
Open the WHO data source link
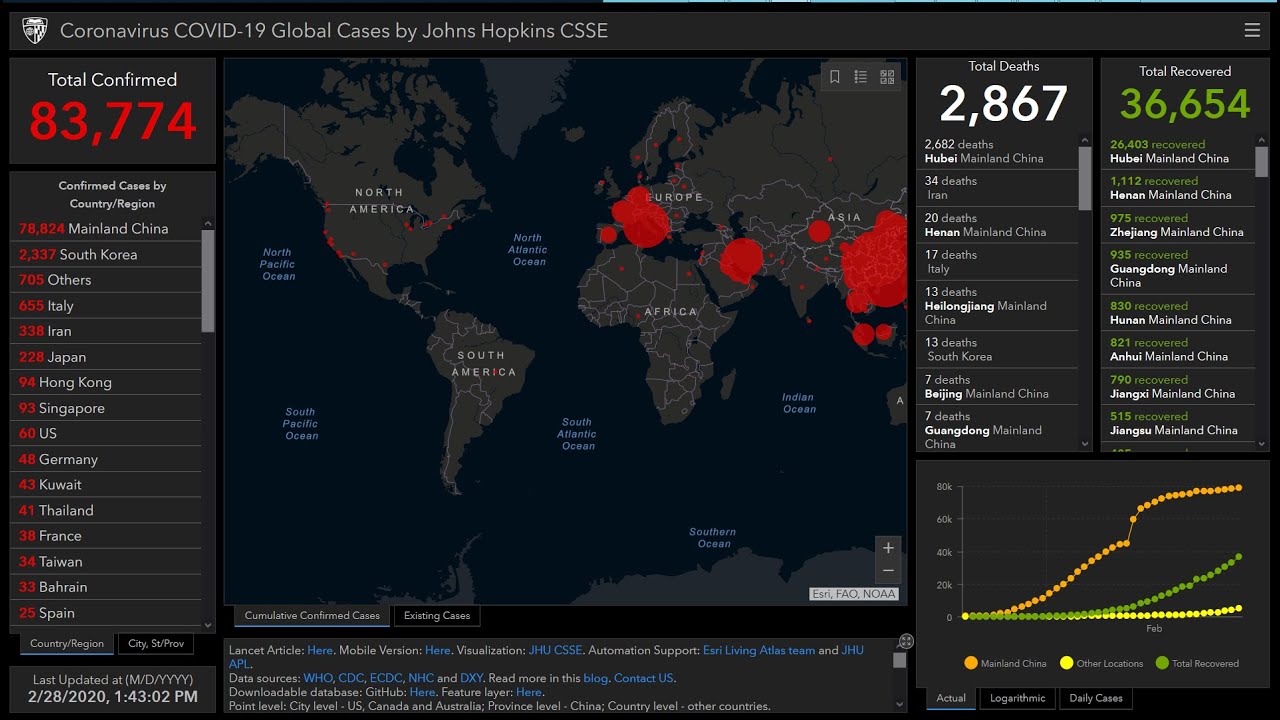click(x=319, y=678)
